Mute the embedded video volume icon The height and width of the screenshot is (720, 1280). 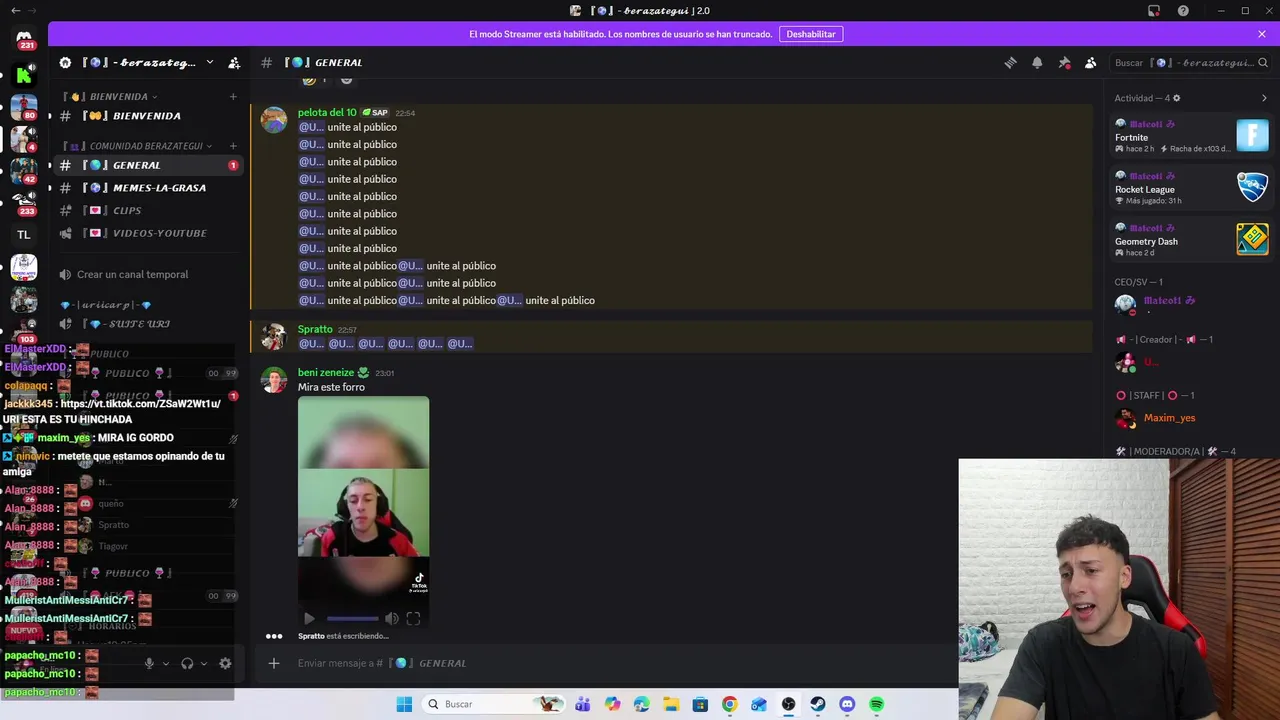coord(392,619)
